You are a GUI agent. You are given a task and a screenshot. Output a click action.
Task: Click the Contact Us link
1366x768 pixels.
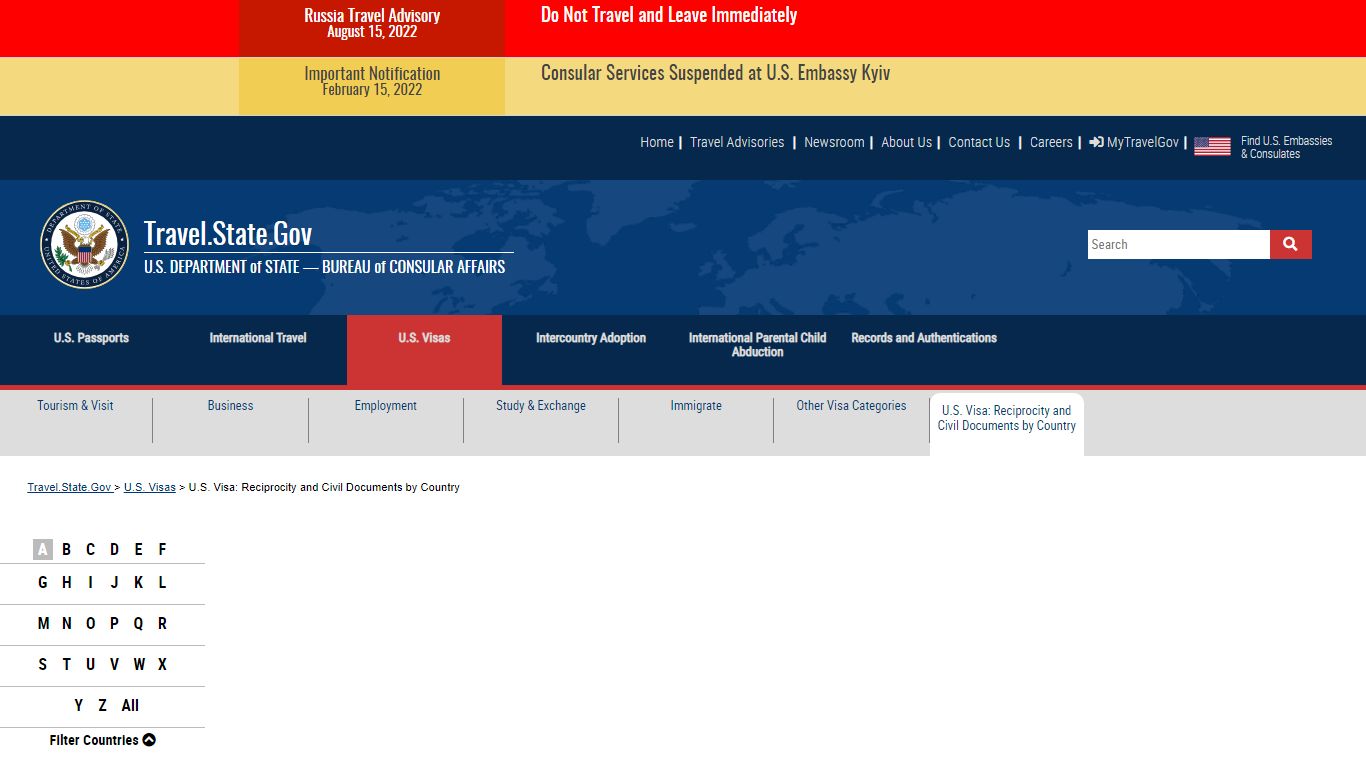pos(979,142)
